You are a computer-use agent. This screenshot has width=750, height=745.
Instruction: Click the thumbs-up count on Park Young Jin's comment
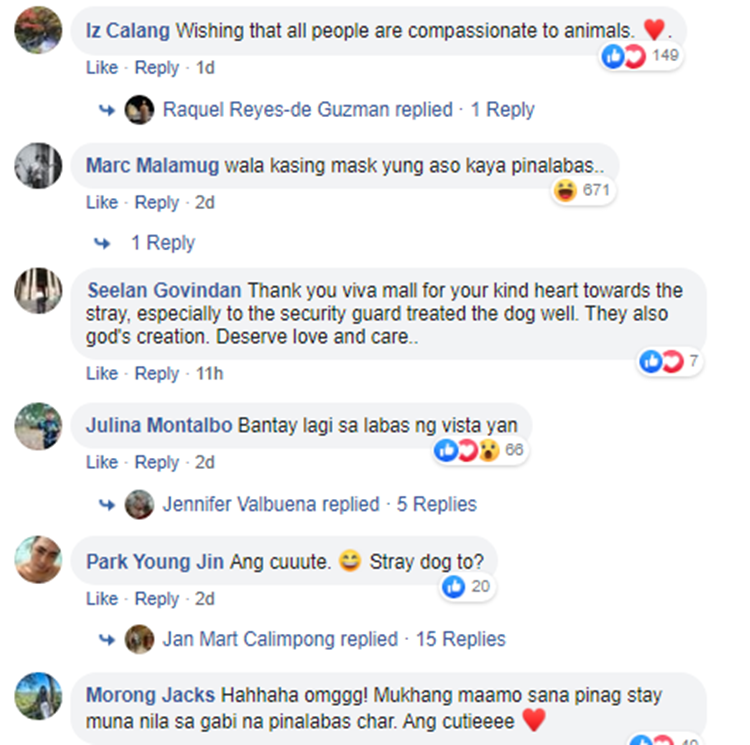click(x=480, y=586)
